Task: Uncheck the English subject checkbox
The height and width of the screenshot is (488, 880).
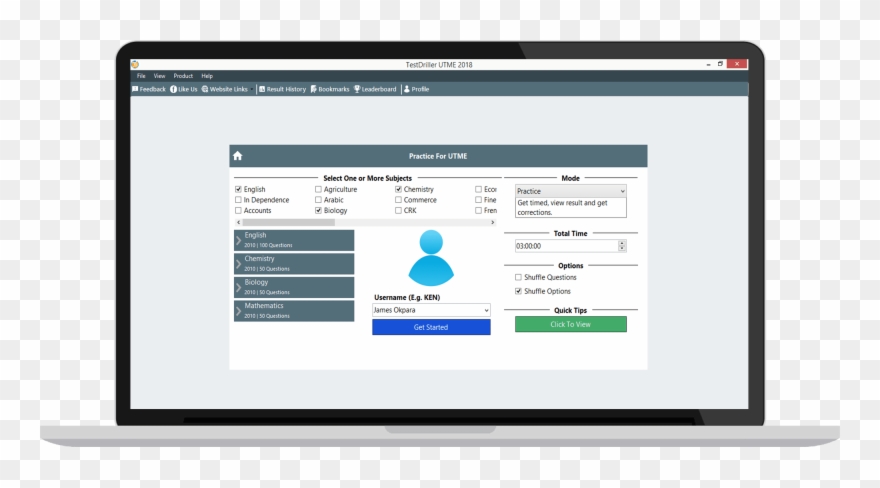Action: (238, 189)
